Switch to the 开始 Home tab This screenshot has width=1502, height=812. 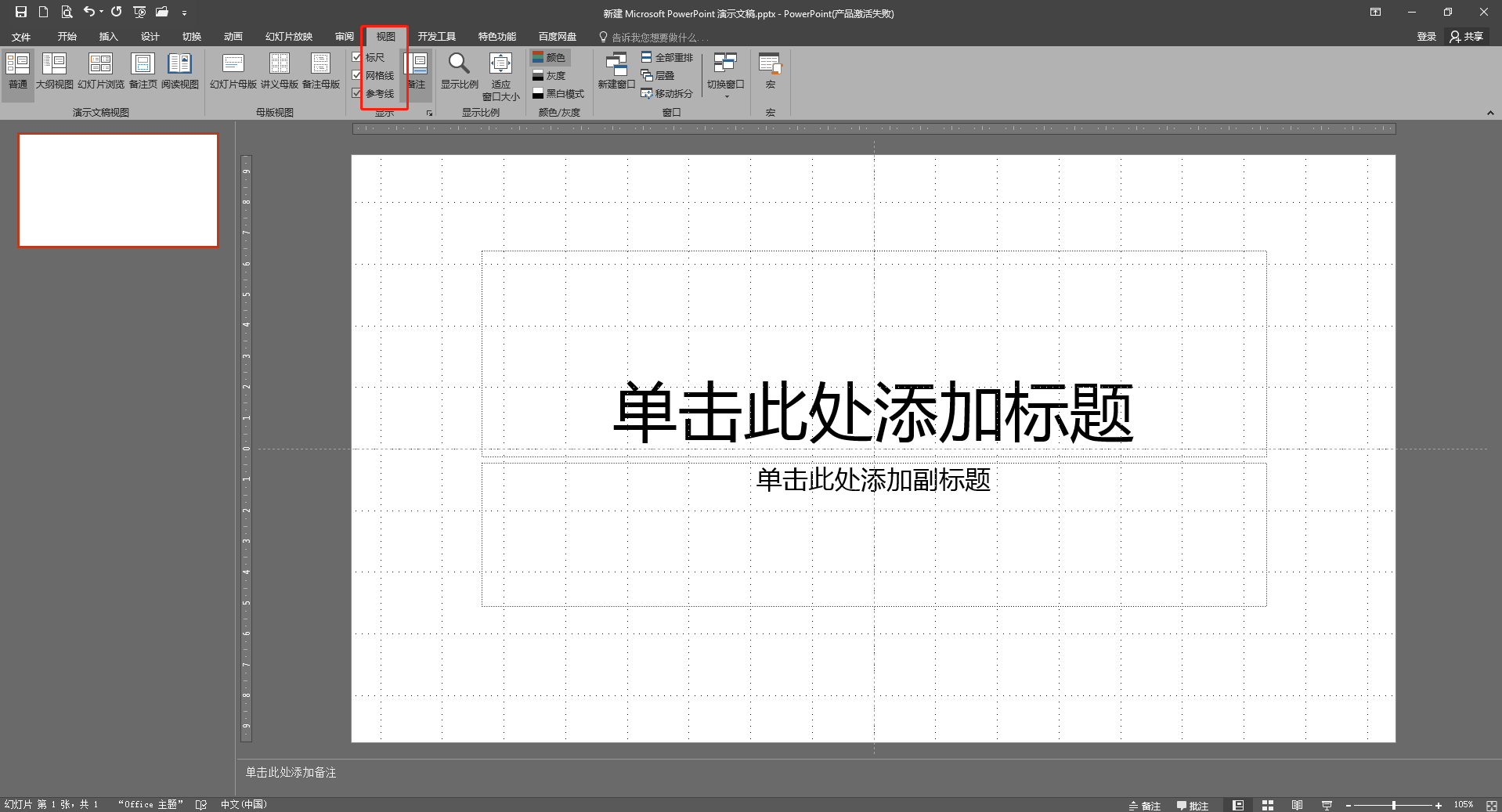pos(67,37)
